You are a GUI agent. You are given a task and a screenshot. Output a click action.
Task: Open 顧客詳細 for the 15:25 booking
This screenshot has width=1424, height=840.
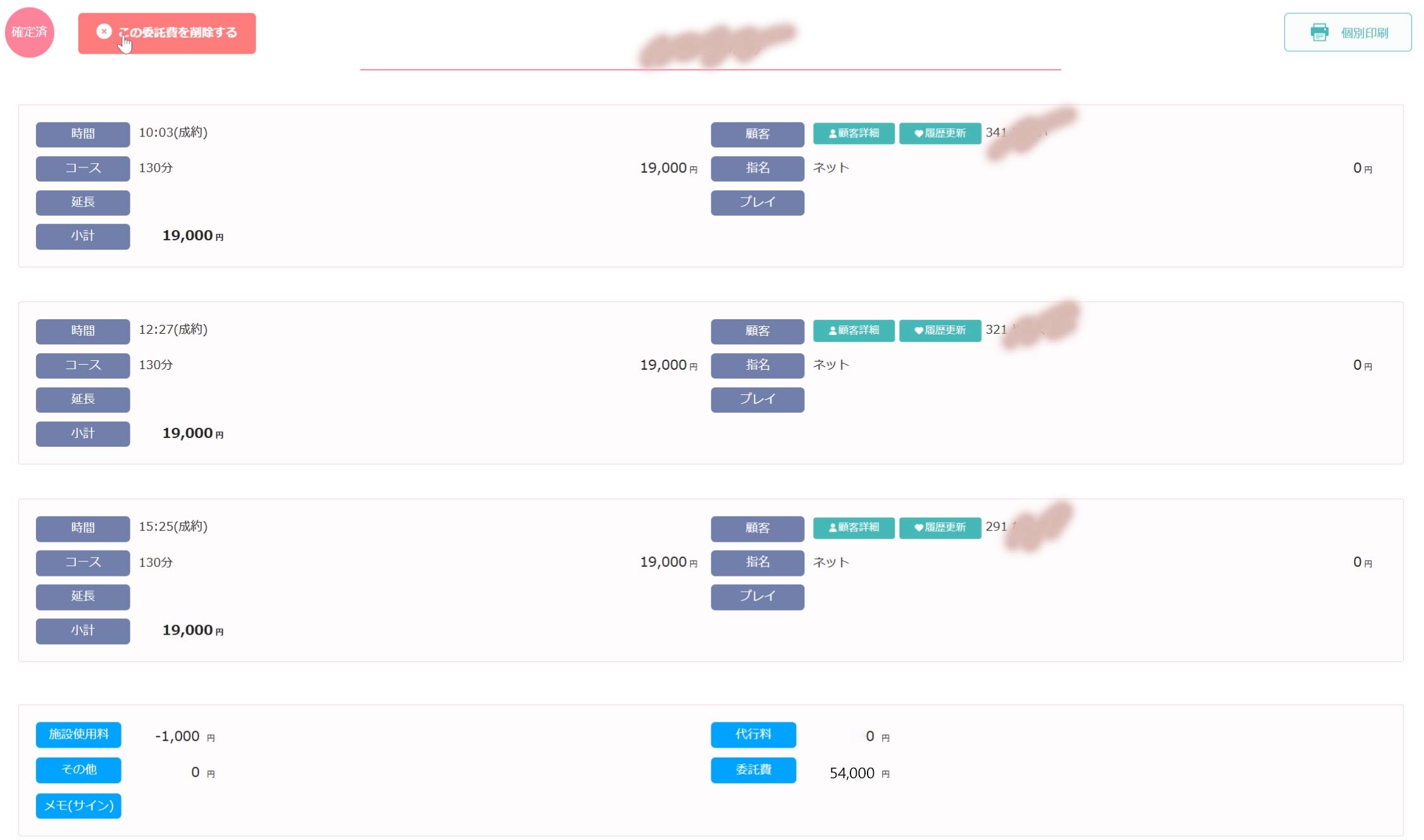(853, 528)
